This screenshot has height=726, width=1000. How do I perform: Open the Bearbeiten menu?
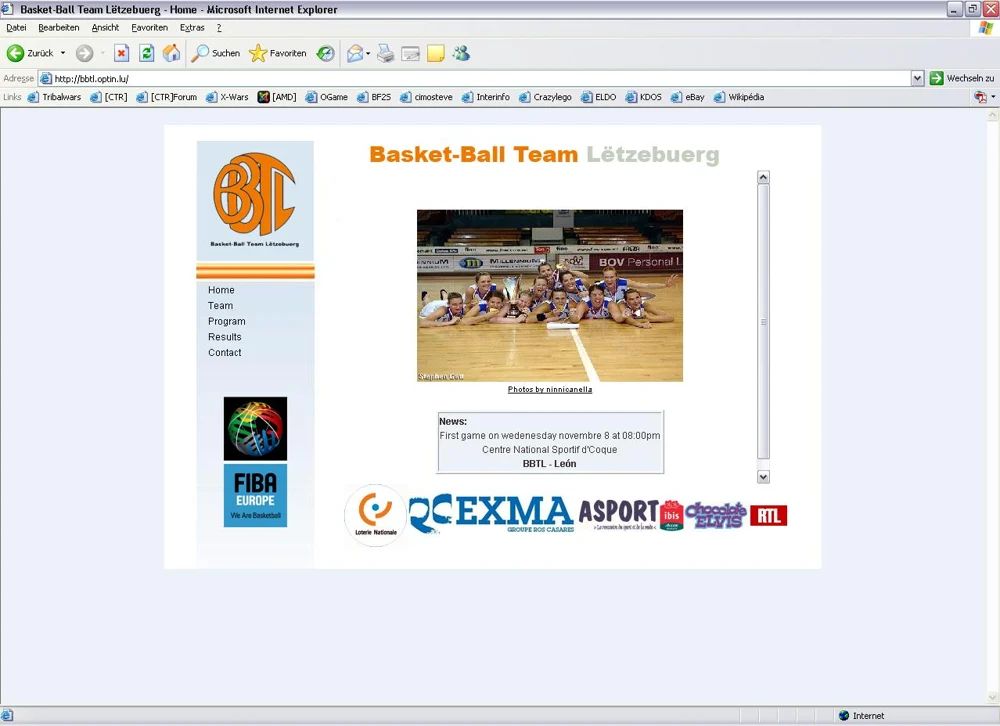(x=59, y=27)
